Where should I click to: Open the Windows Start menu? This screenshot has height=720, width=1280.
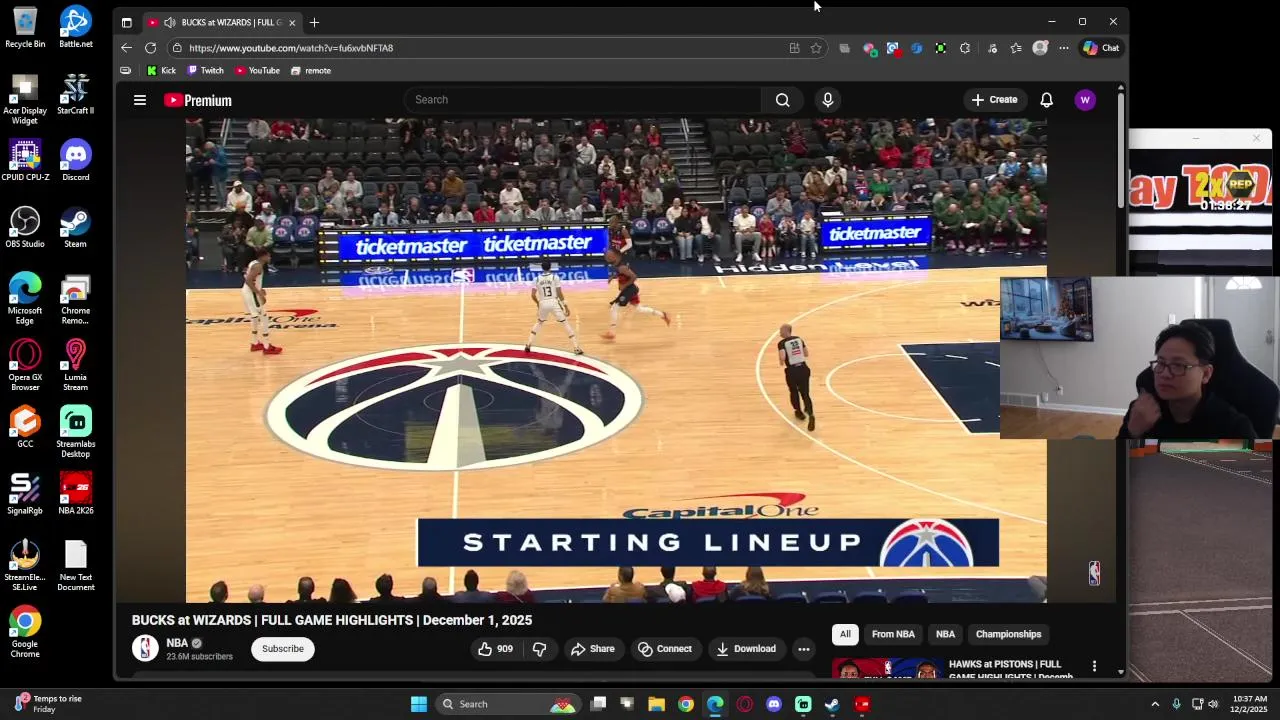pyautogui.click(x=419, y=704)
